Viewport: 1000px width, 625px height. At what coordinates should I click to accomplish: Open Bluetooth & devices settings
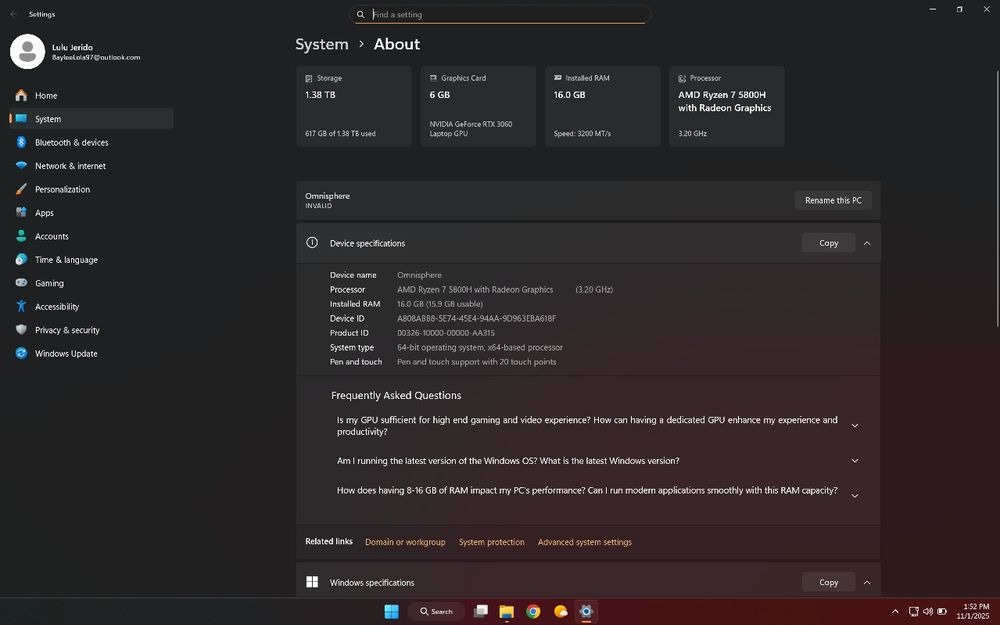coord(91,142)
